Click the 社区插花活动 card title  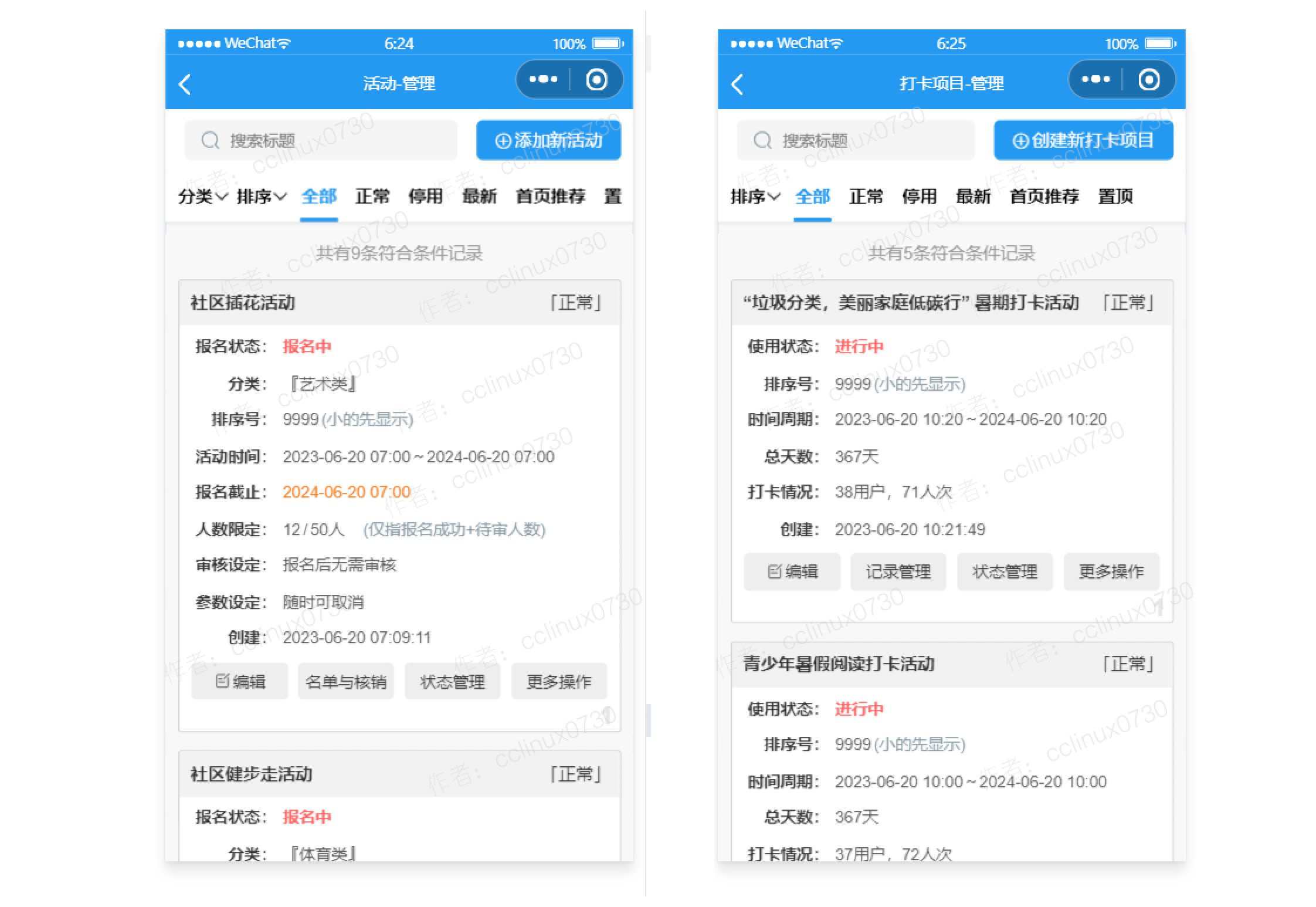coord(243,303)
